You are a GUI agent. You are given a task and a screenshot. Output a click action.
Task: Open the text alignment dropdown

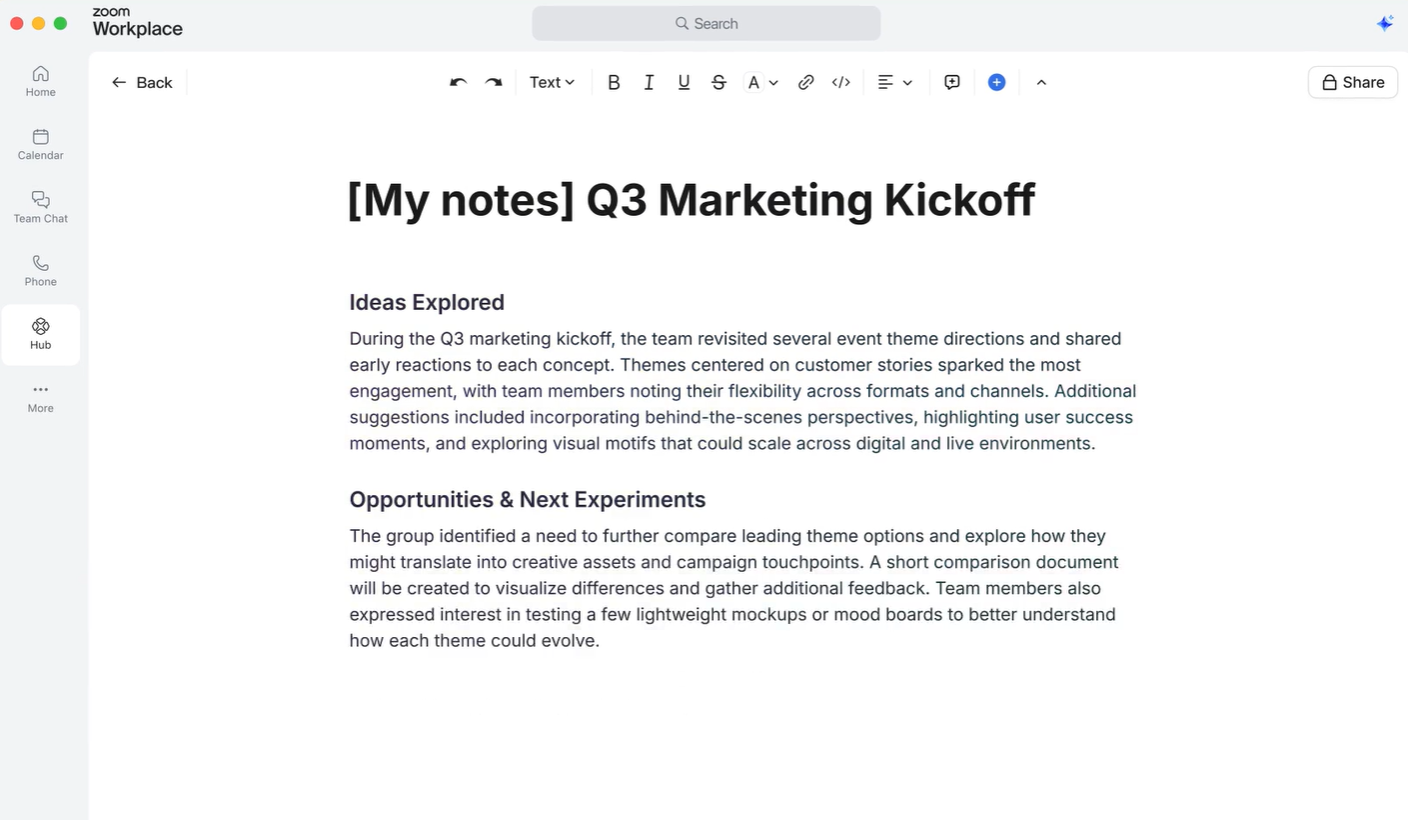[895, 82]
